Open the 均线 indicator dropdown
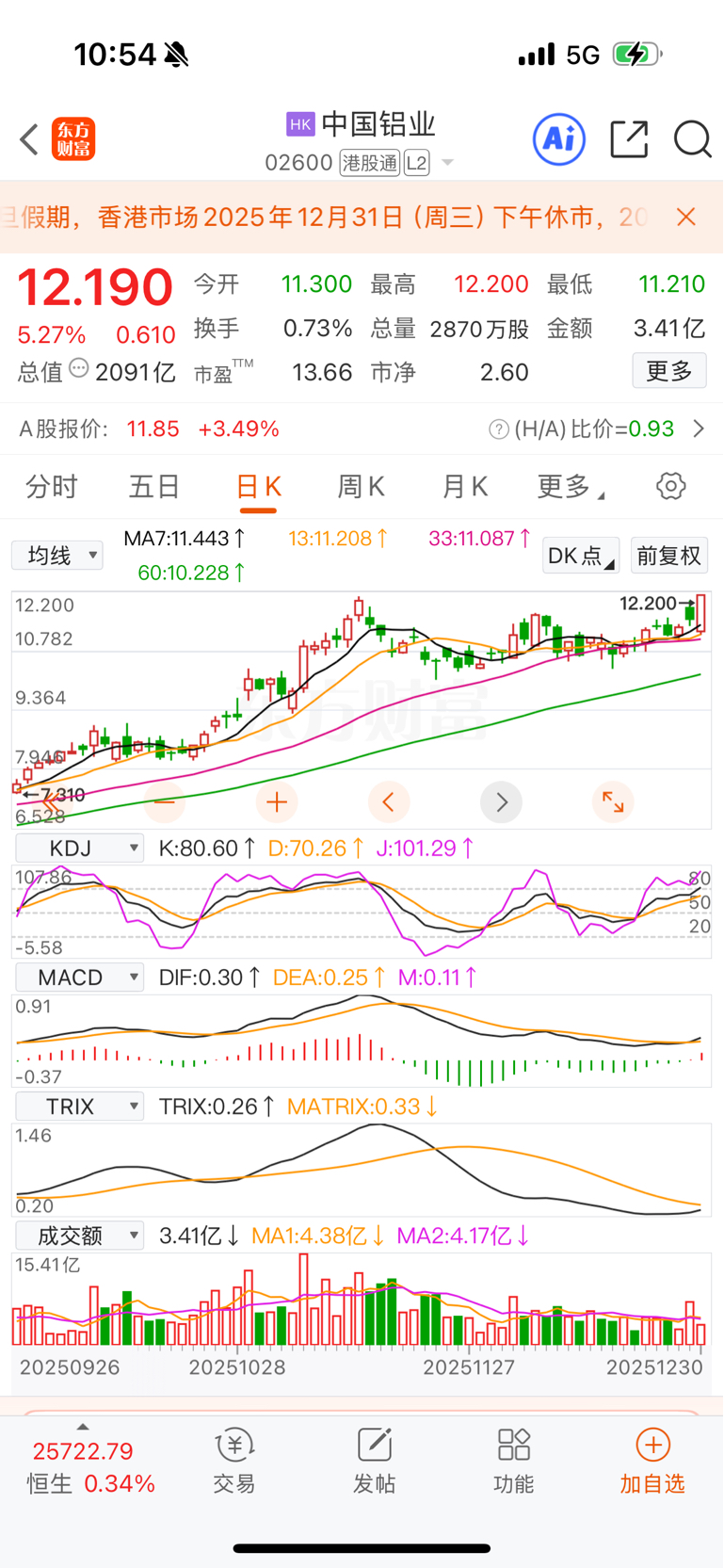Screen dimensions: 724x1568 click(57, 556)
